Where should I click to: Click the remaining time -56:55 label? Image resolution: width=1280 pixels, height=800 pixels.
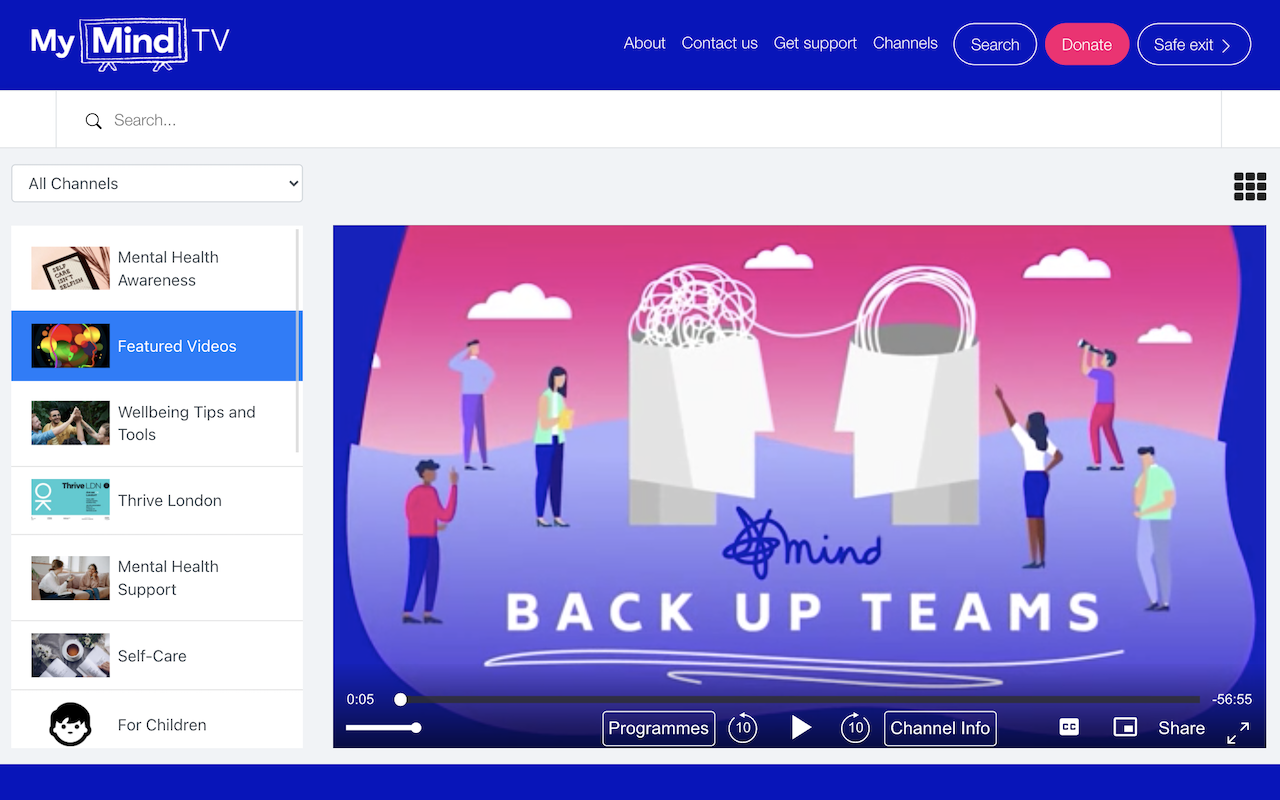[x=1232, y=700]
